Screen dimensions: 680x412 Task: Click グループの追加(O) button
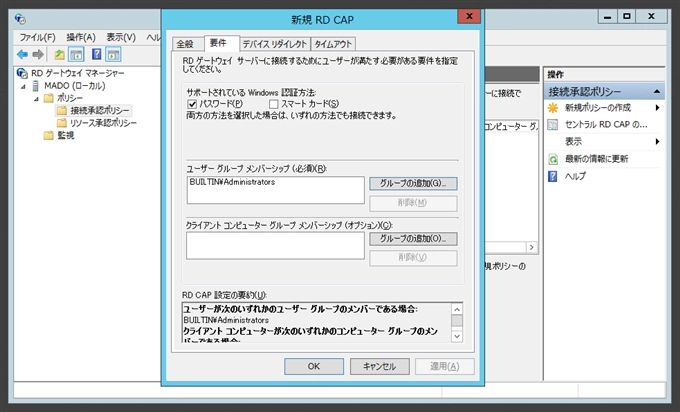tap(413, 239)
